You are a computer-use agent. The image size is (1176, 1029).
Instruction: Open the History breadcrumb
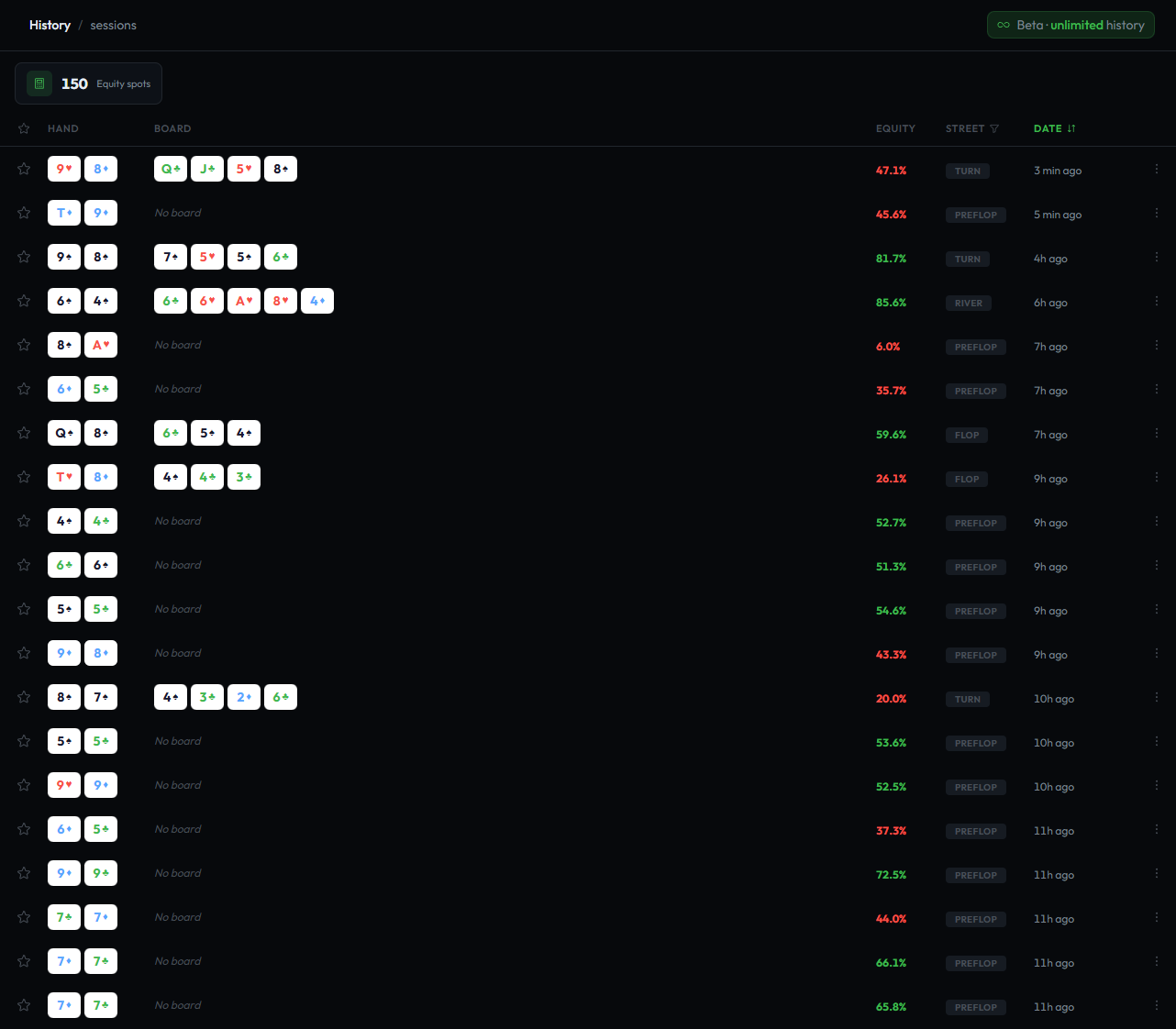[50, 25]
